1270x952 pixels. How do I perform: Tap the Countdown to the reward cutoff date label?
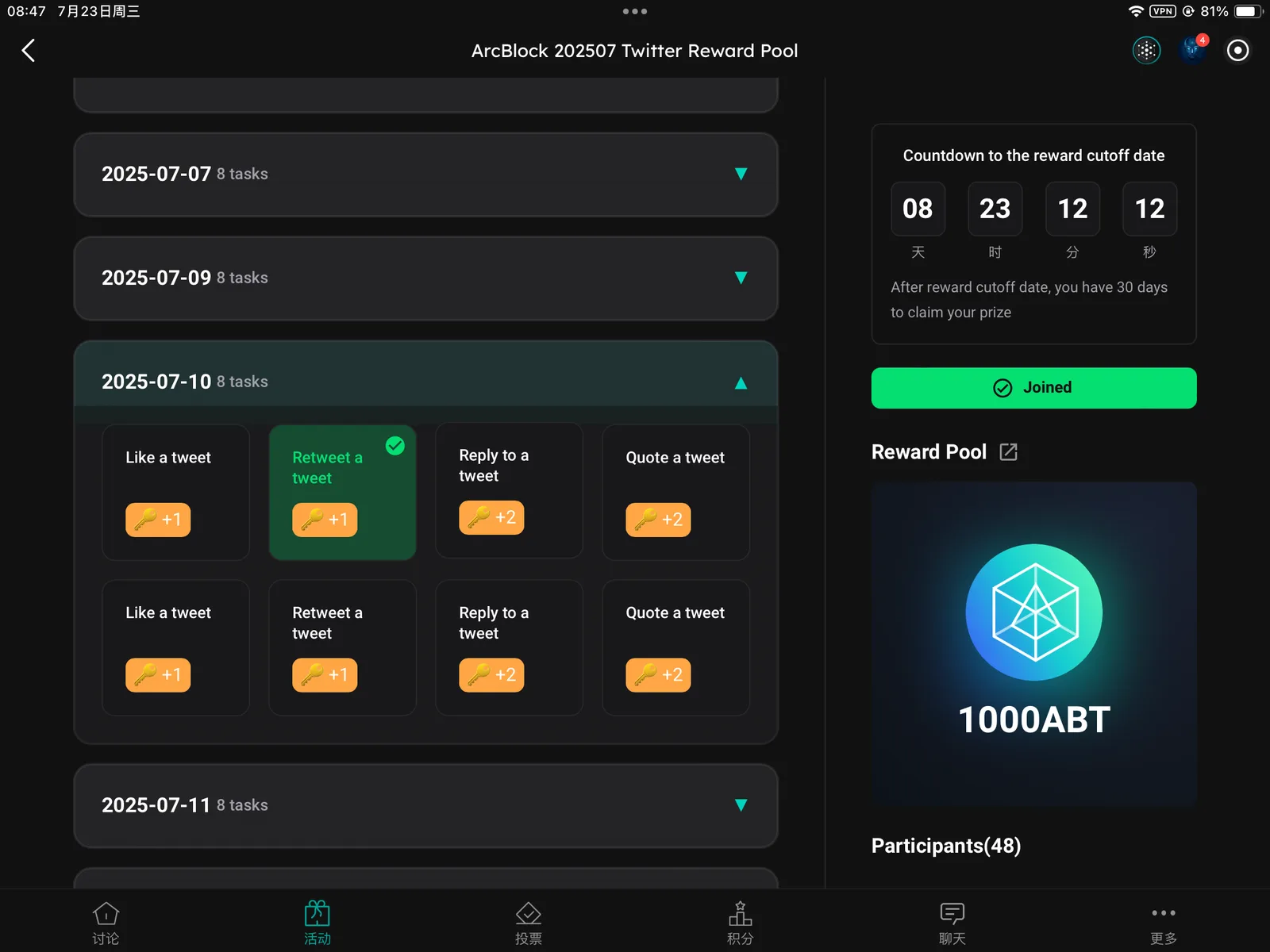pyautogui.click(x=1033, y=155)
